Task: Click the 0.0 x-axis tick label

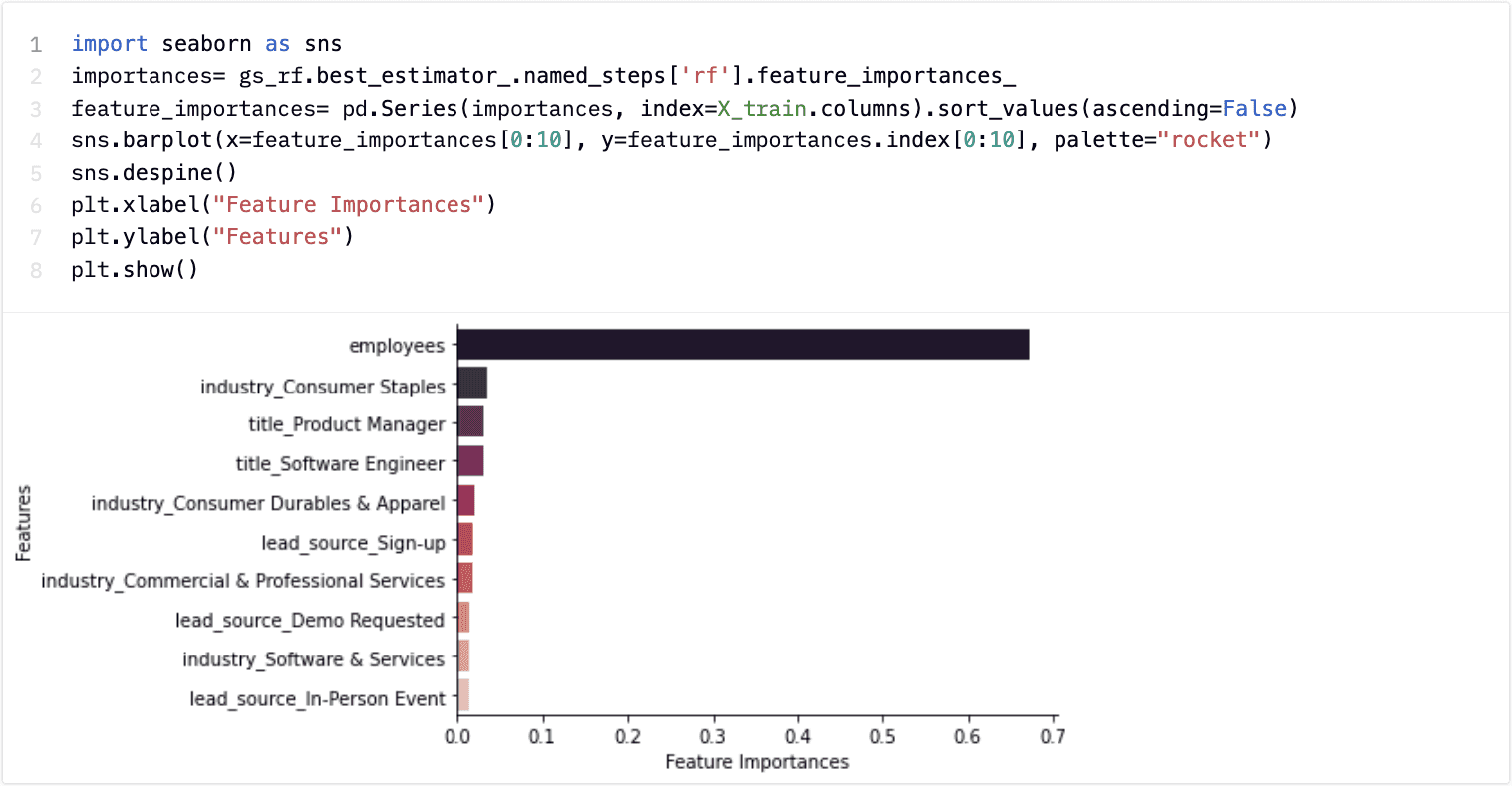Action: click(457, 737)
